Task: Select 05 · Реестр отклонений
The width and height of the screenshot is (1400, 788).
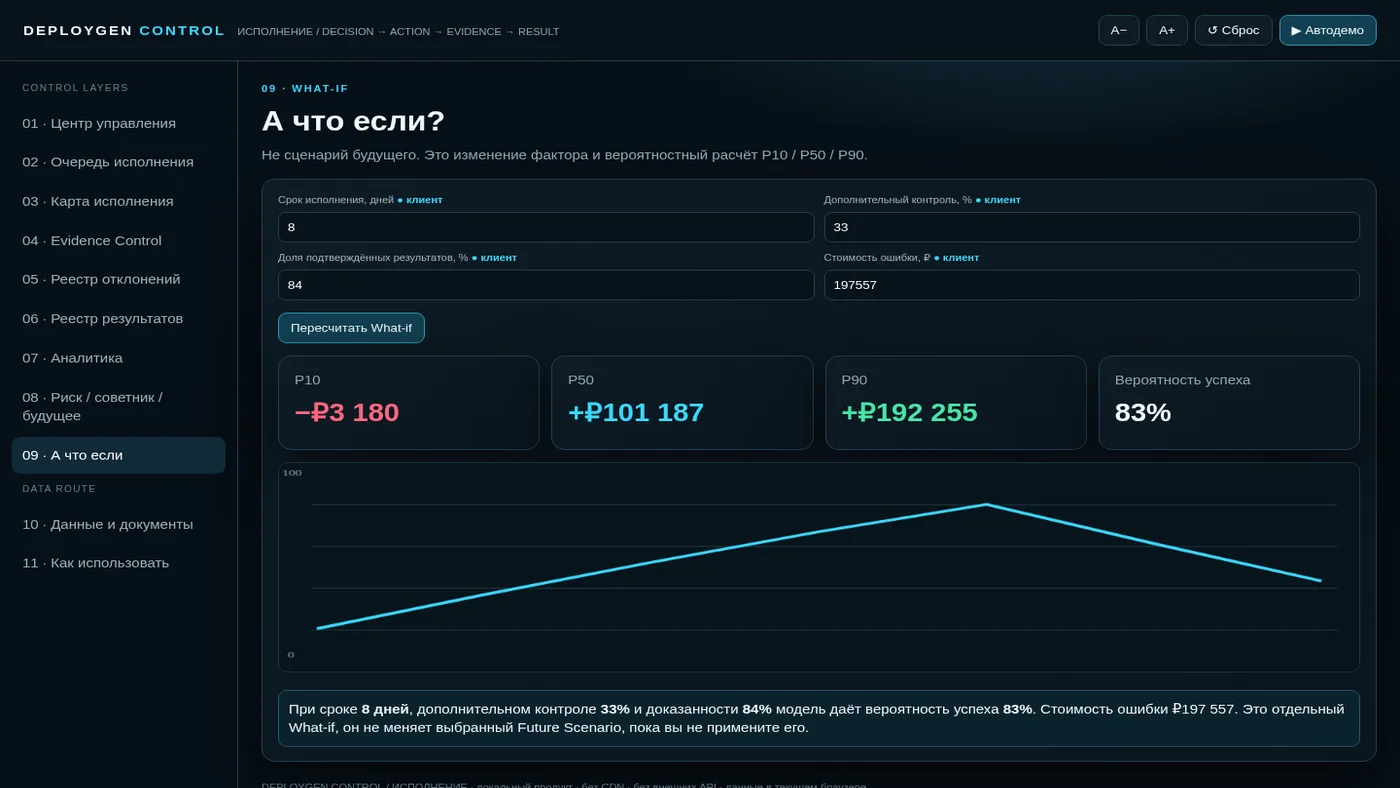Action: pyautogui.click(x=118, y=279)
